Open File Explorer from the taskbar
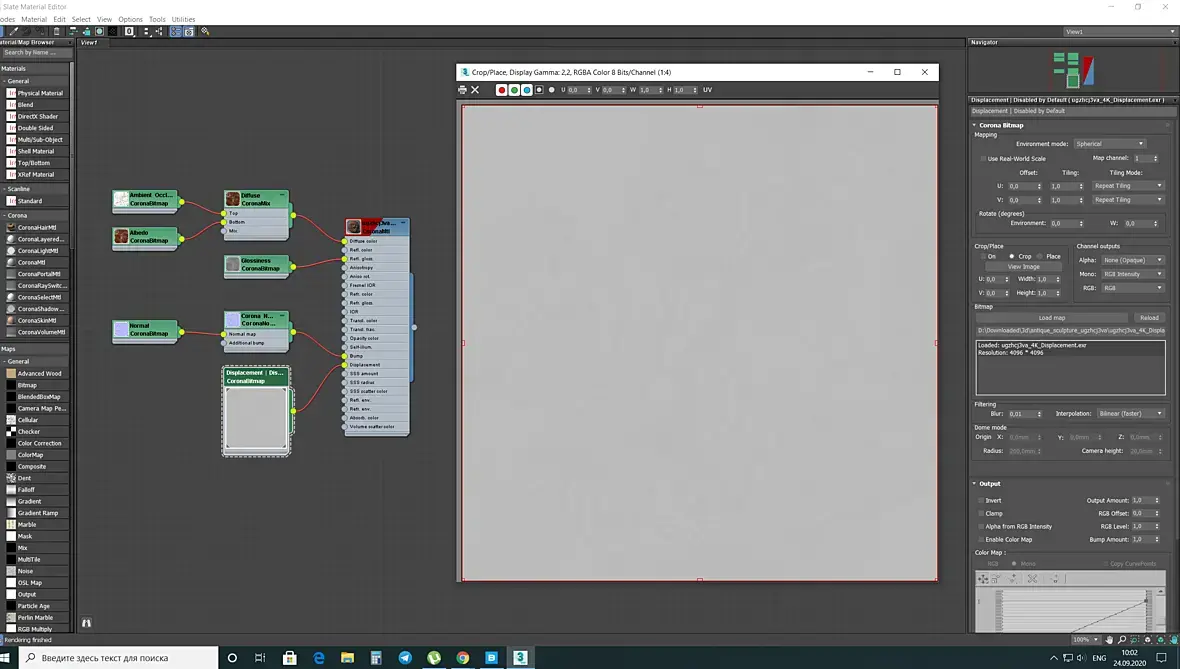This screenshot has height=669, width=1180. pyautogui.click(x=347, y=657)
